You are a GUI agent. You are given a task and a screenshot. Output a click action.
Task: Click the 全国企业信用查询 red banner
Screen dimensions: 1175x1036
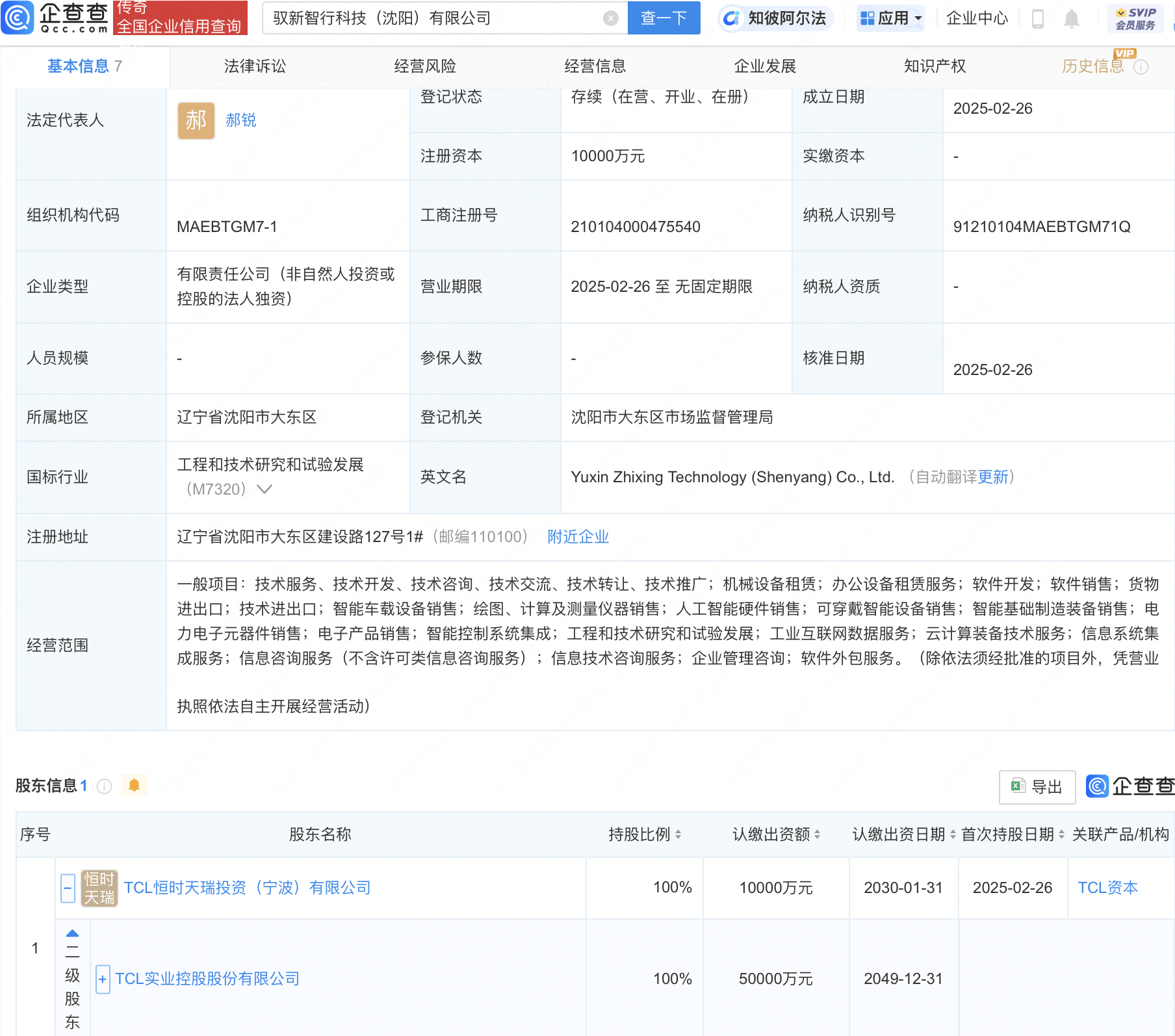[180, 18]
